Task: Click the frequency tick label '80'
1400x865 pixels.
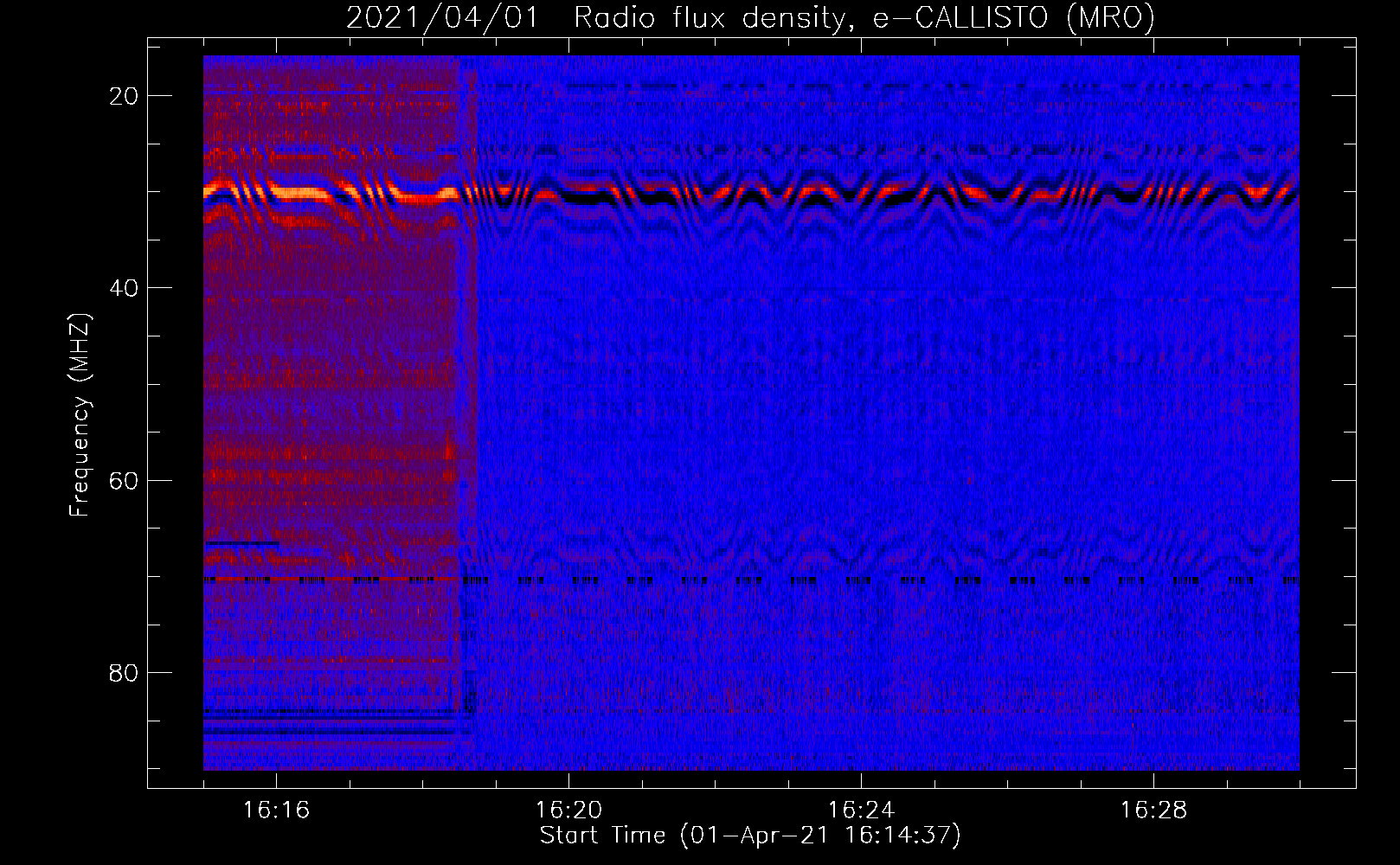Action: (125, 672)
